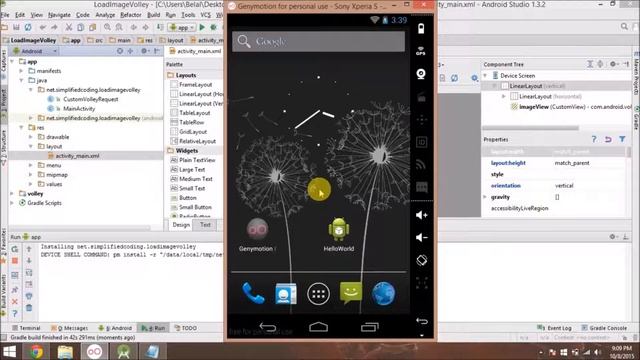Expand the gravity property
Viewport: 640px width, 360px height.
(x=485, y=197)
